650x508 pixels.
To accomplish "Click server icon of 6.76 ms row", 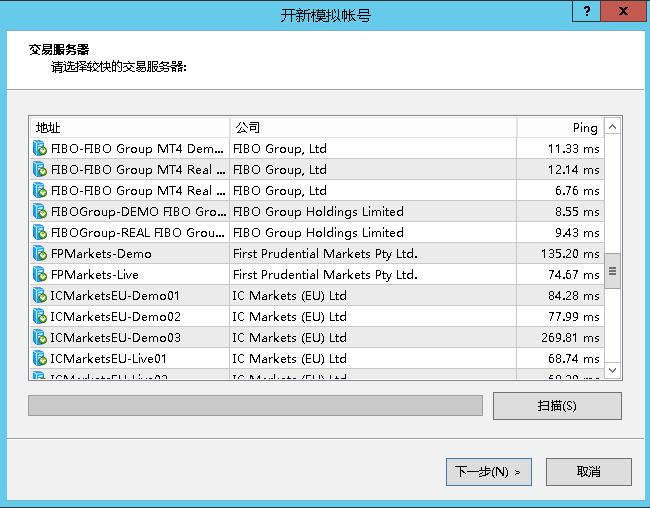I will pyautogui.click(x=40, y=190).
